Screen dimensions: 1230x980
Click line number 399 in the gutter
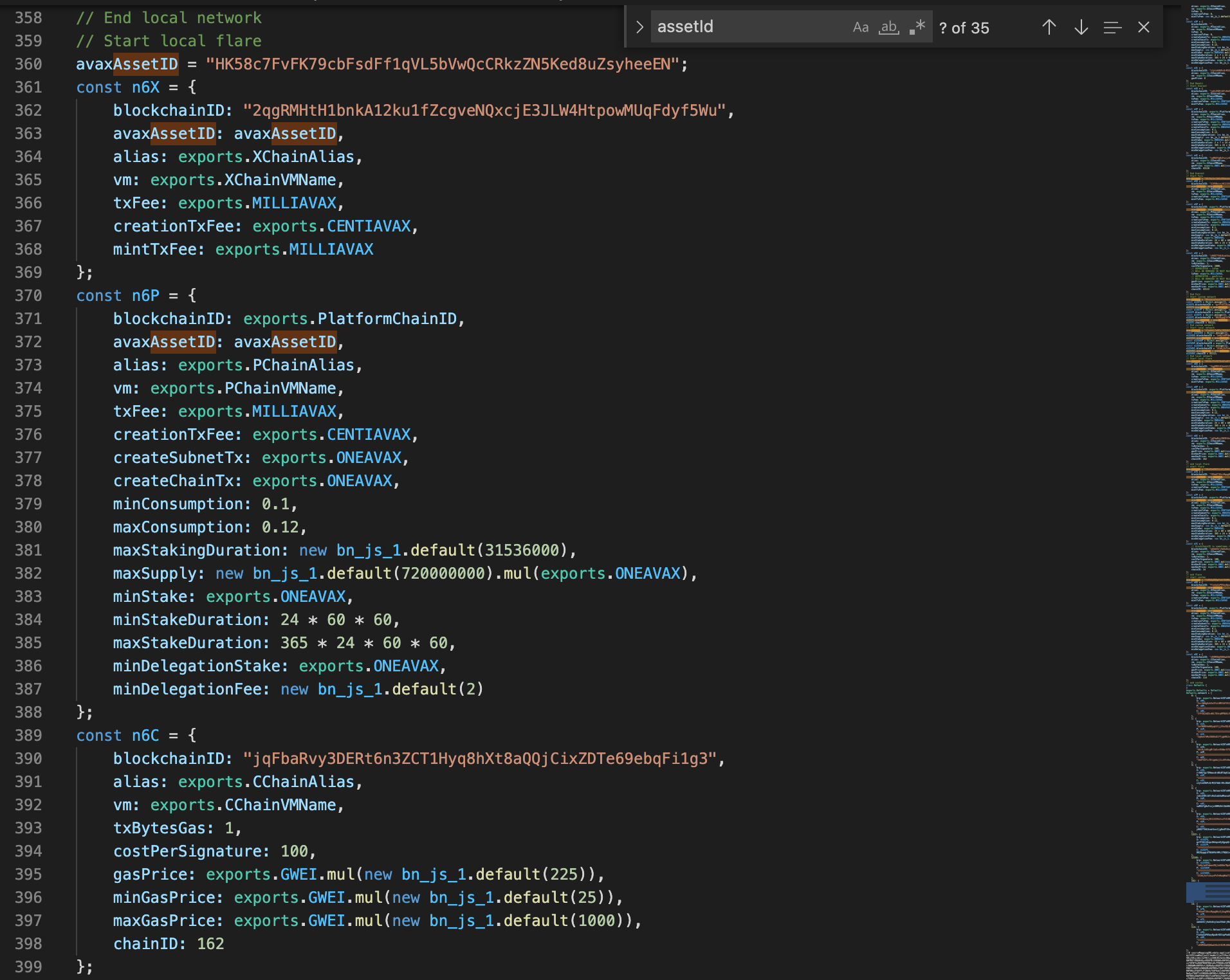28,966
